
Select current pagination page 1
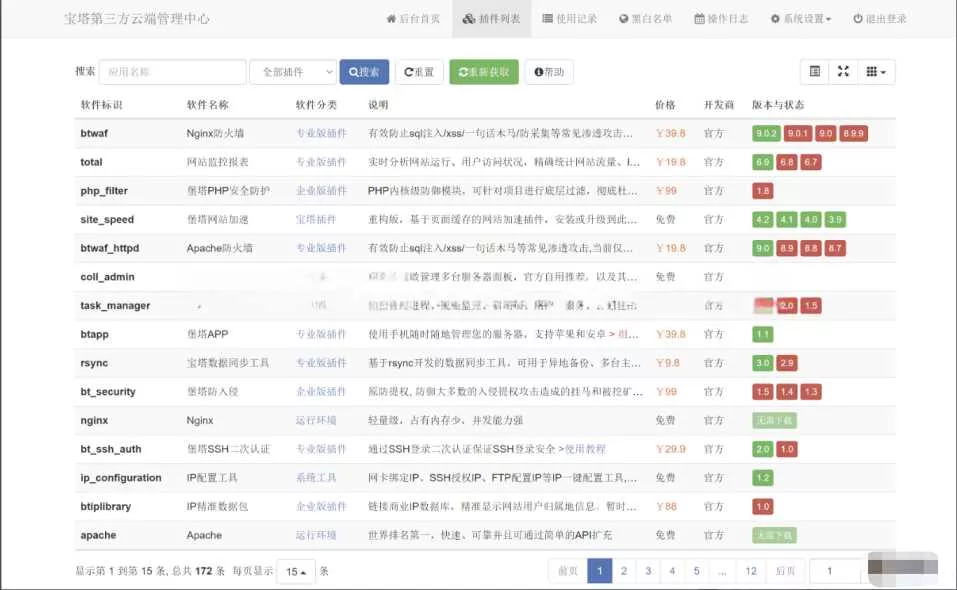tap(599, 571)
